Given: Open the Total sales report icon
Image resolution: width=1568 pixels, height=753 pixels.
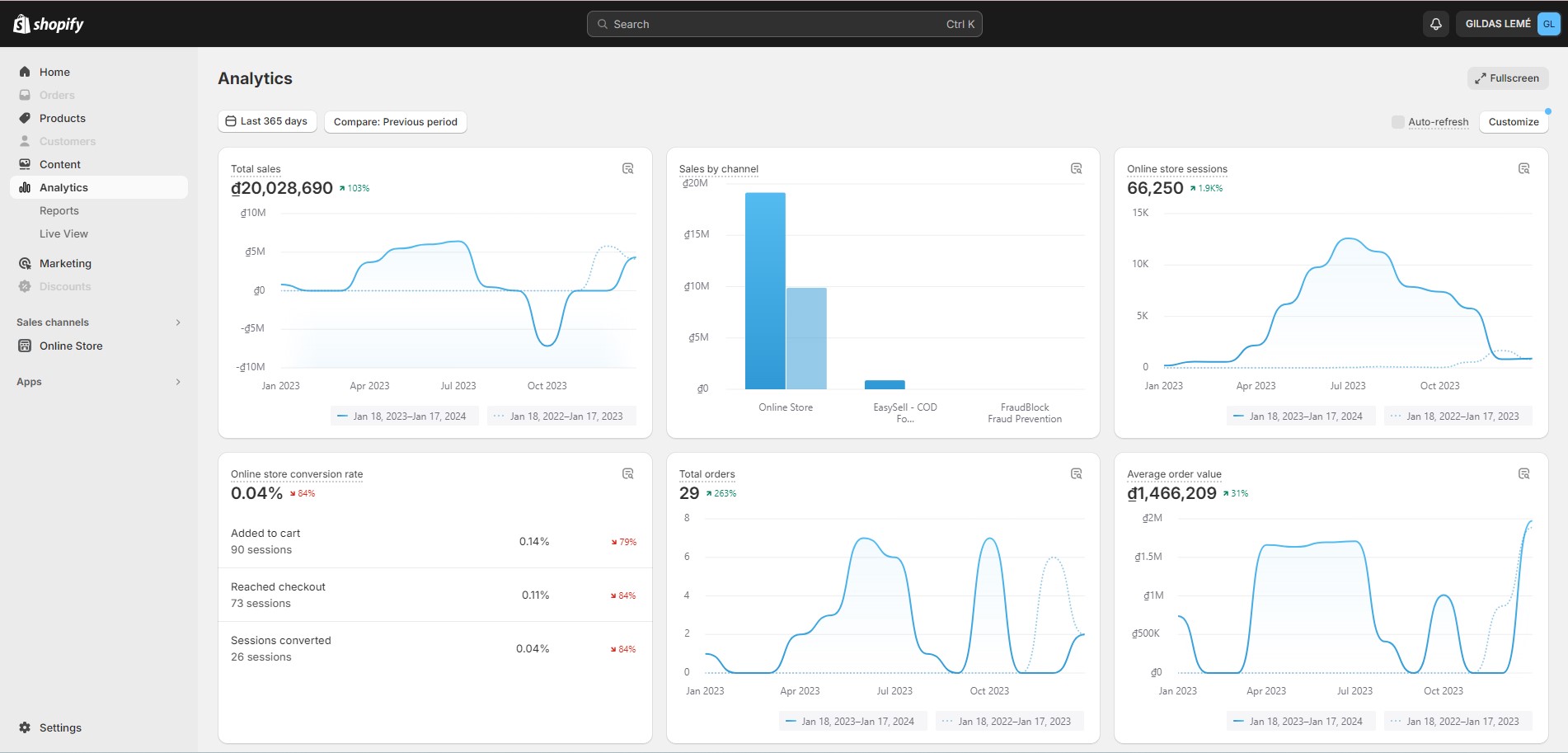Looking at the screenshot, I should [628, 168].
